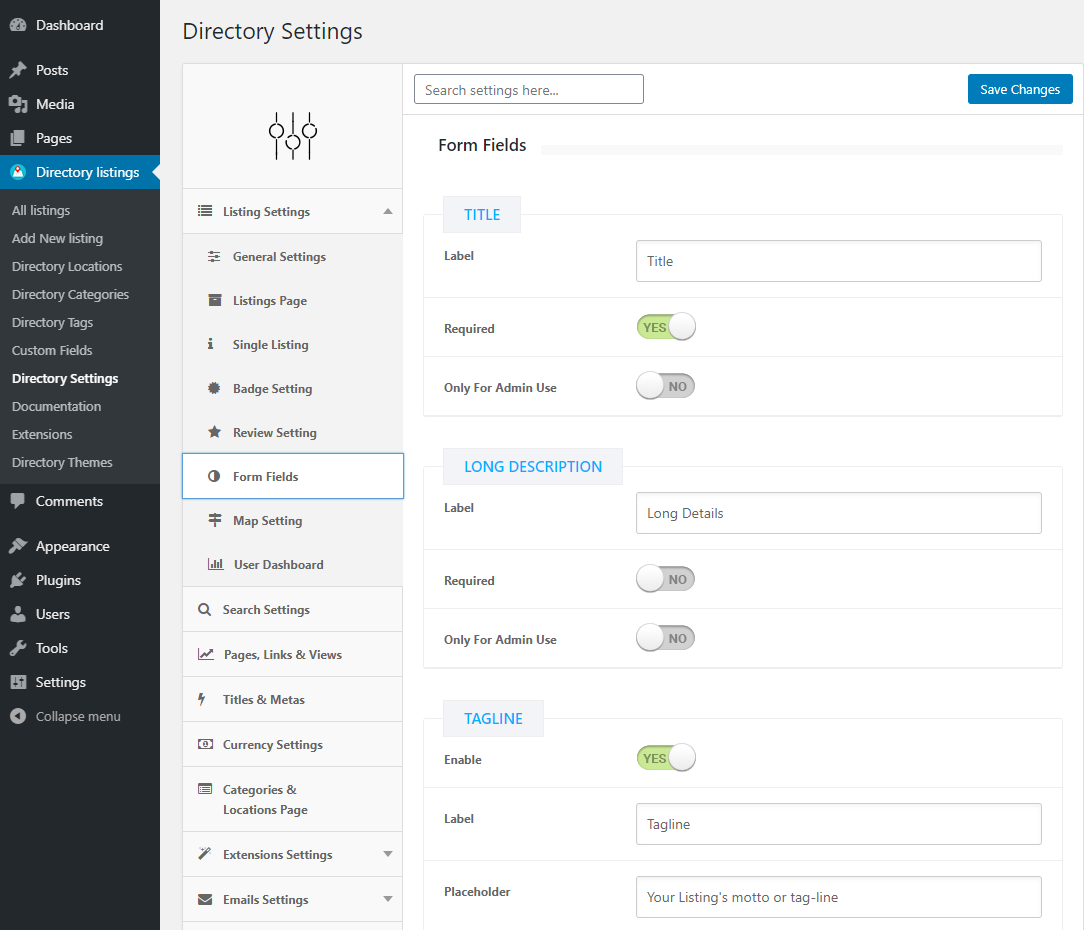Click the Posts pushpin icon
This screenshot has width=1084, height=930.
pos(18,70)
